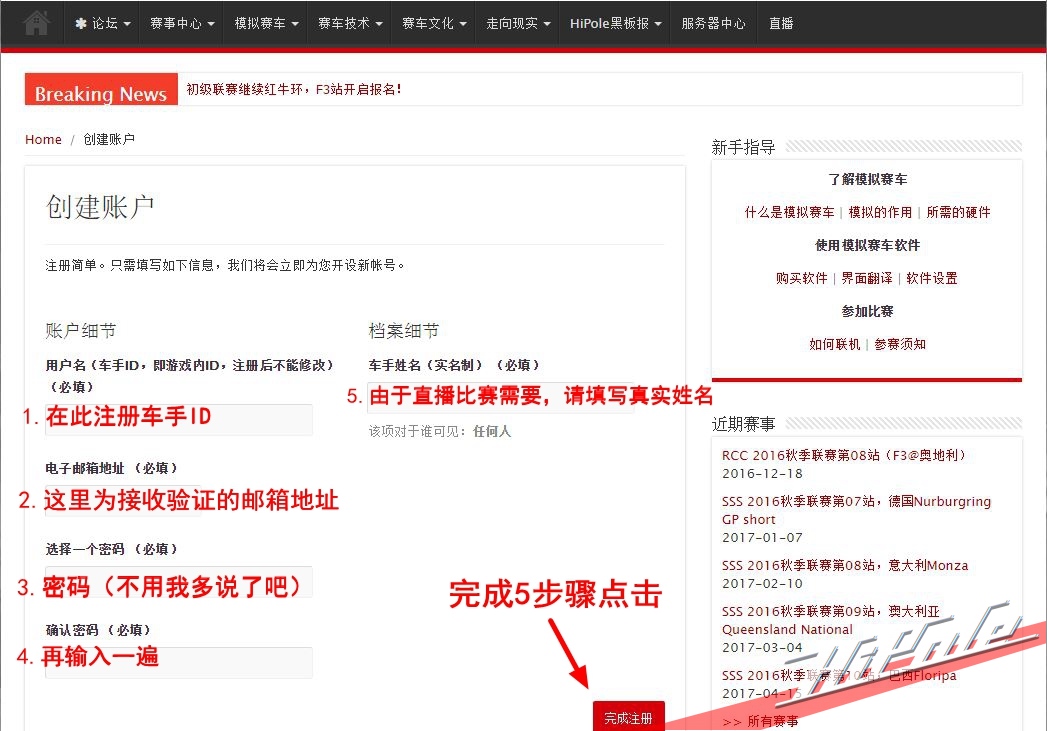Expand the 走向现实 menu

point(518,23)
